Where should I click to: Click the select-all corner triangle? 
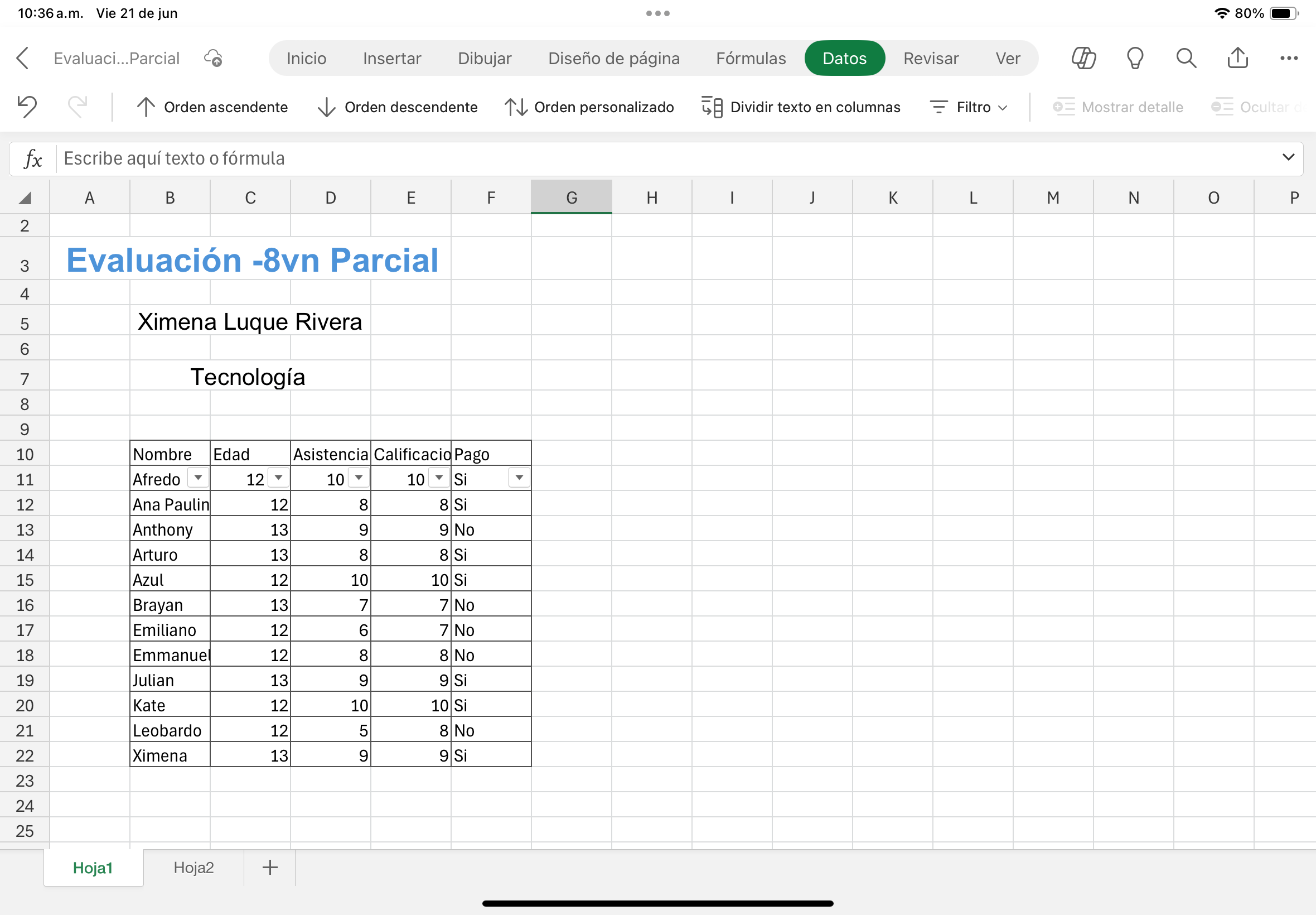tap(25, 199)
